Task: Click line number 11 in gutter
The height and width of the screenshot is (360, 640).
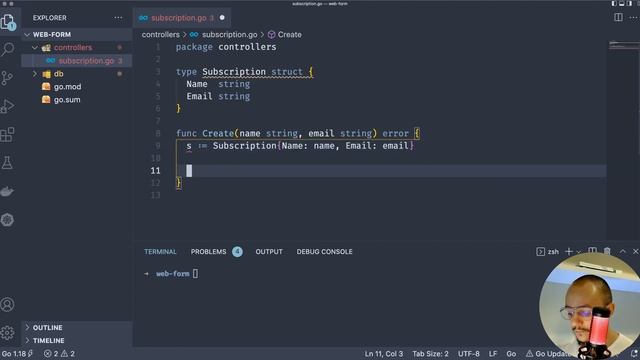Action: pyautogui.click(x=155, y=171)
